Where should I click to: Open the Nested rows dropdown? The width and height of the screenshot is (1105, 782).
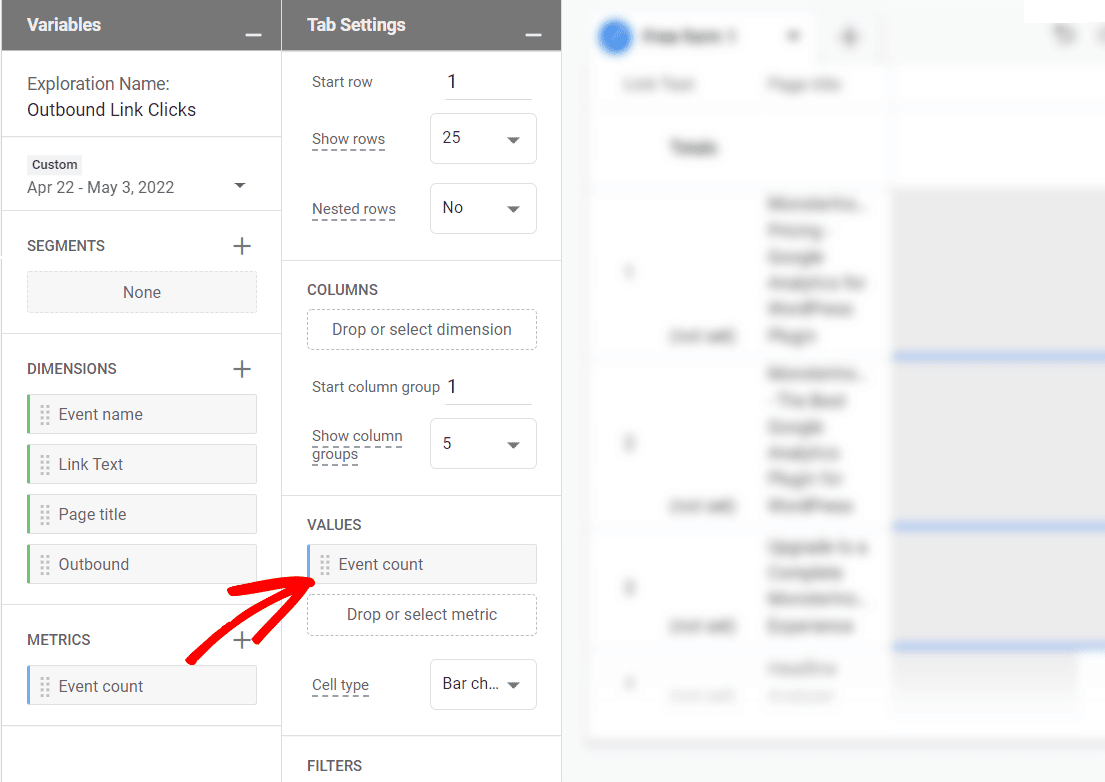point(483,208)
